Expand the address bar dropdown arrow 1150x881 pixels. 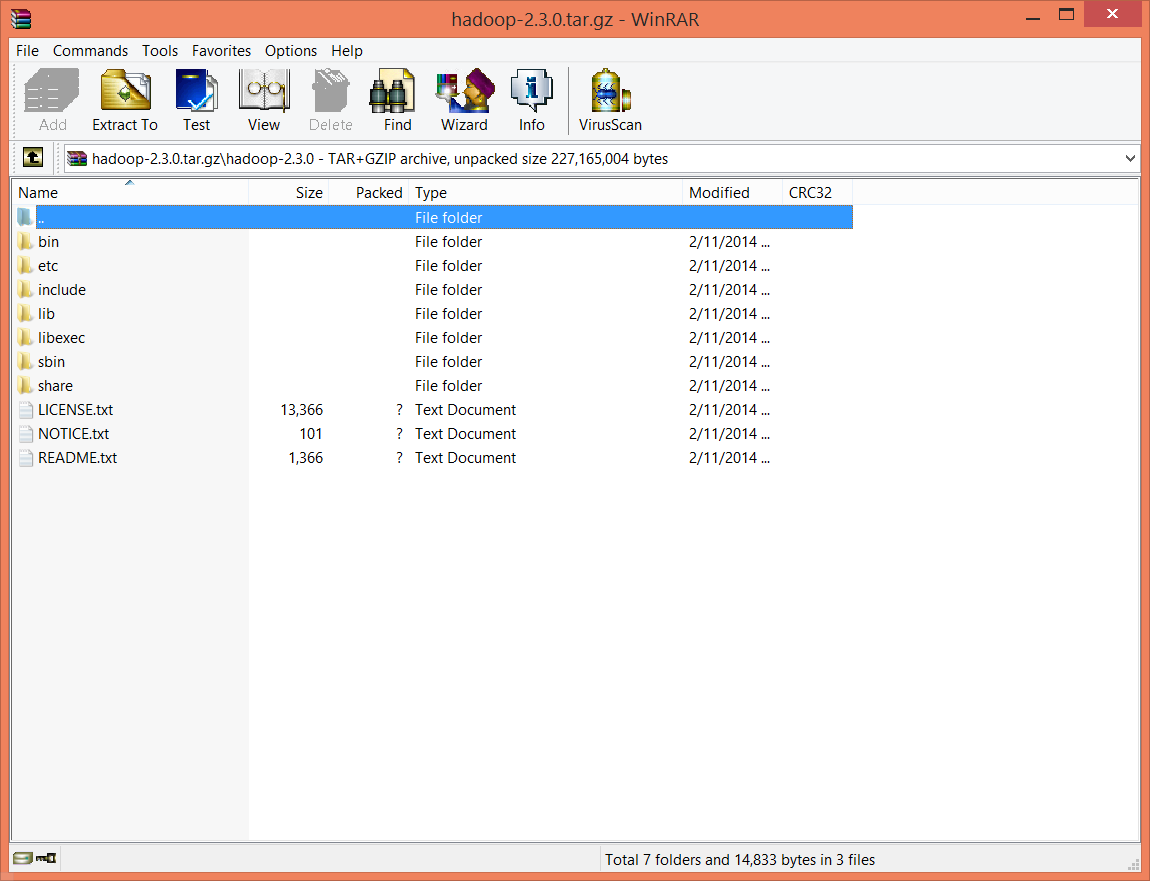[x=1129, y=158]
